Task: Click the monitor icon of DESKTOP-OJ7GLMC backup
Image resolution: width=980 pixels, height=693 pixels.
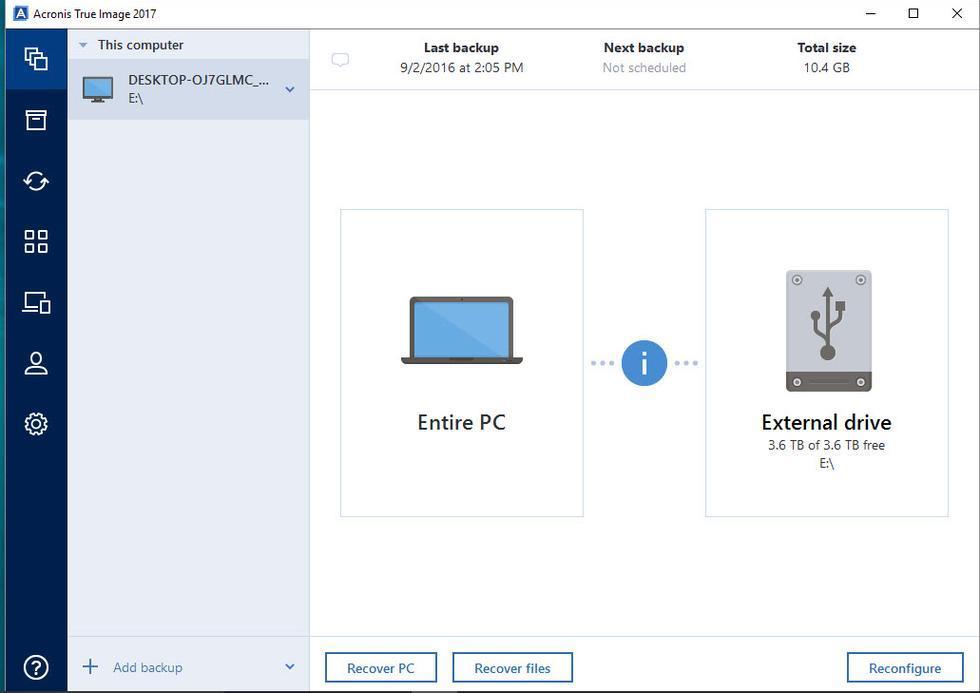Action: (98, 89)
